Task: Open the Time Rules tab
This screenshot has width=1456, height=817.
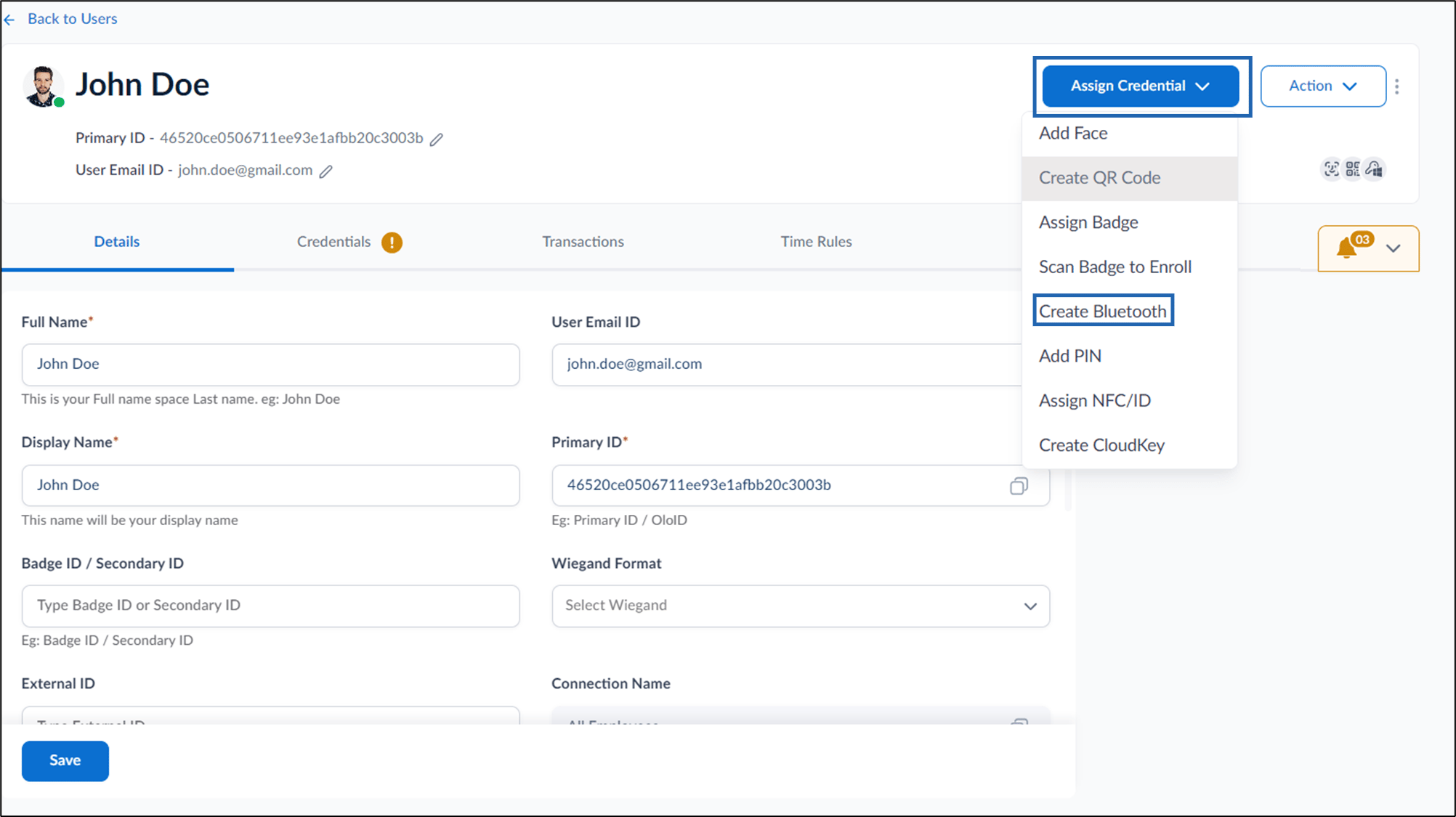Action: pyautogui.click(x=816, y=242)
